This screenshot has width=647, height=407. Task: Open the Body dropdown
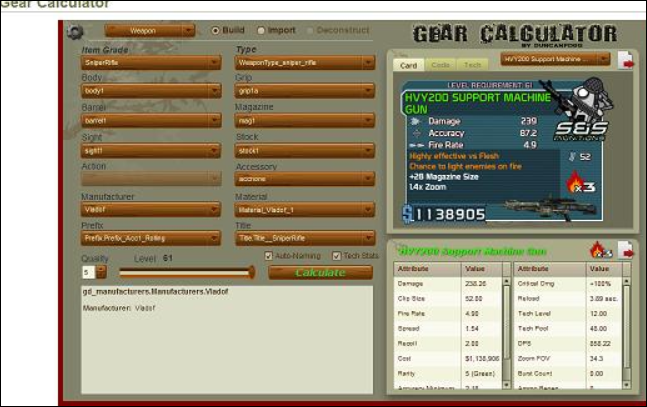[151, 91]
